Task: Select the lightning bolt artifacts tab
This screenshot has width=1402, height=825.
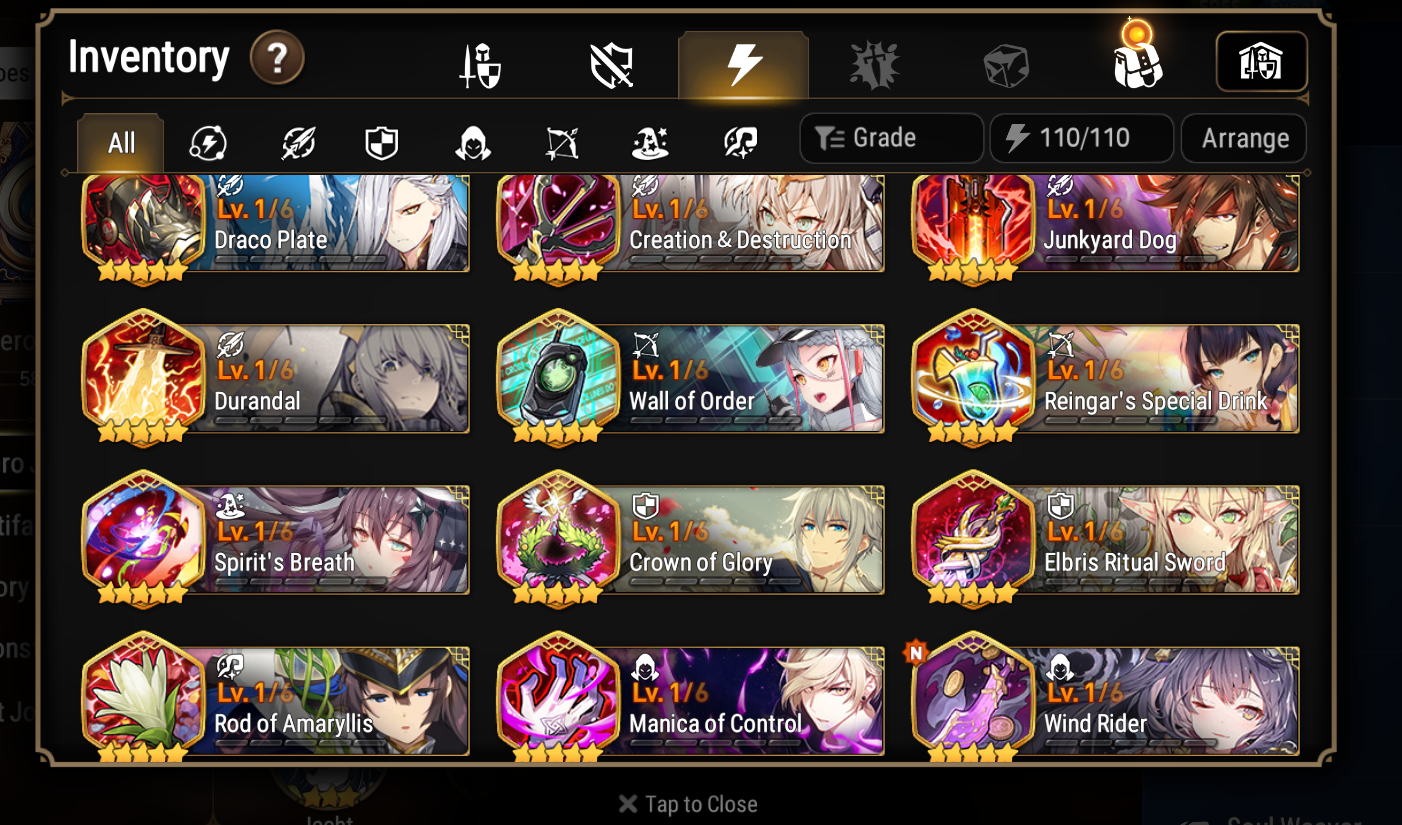Action: point(743,66)
